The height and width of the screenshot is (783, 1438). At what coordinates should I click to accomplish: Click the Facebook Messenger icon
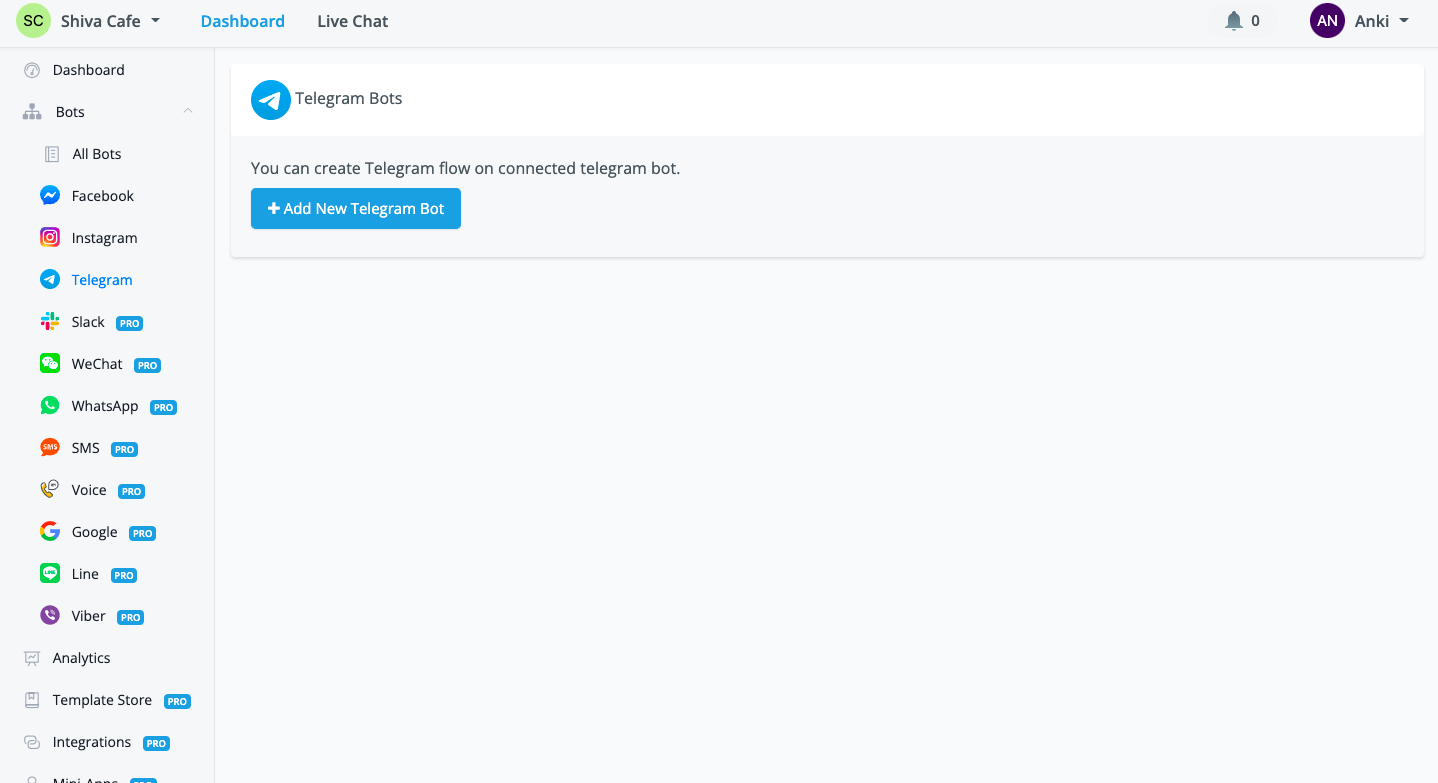(x=50, y=196)
